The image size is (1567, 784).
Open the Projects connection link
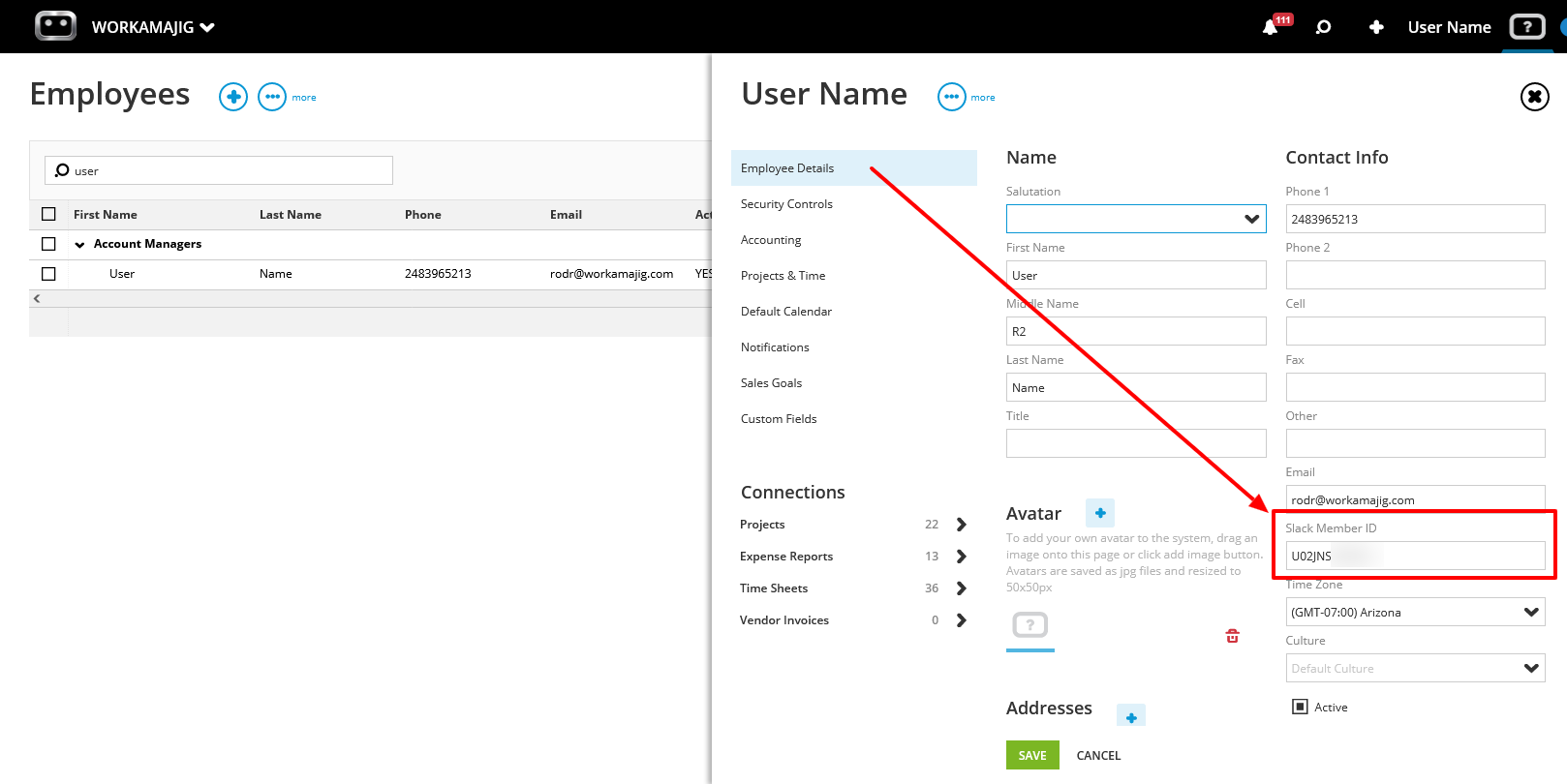[x=762, y=525]
